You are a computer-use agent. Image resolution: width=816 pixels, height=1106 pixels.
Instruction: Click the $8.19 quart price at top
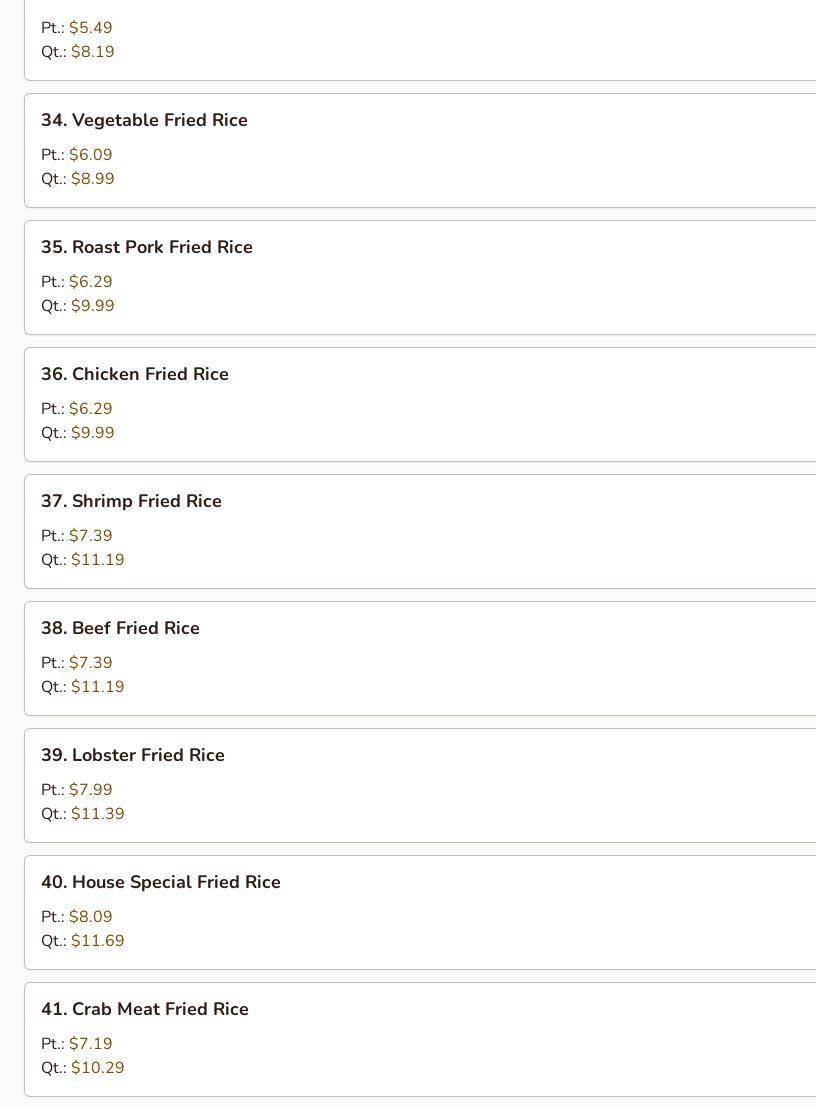click(x=93, y=52)
